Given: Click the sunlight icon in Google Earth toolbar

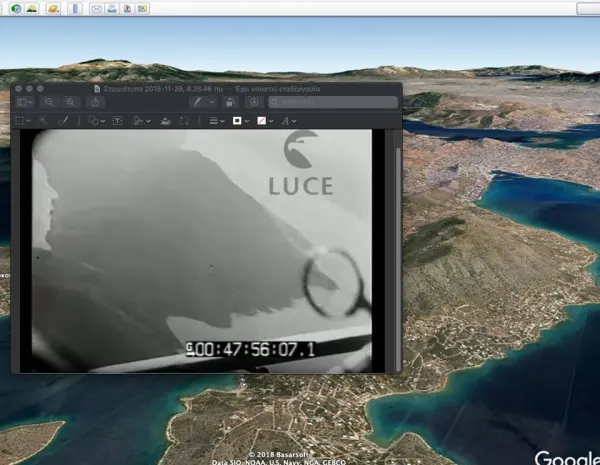Looking at the screenshot, I should coord(32,8).
